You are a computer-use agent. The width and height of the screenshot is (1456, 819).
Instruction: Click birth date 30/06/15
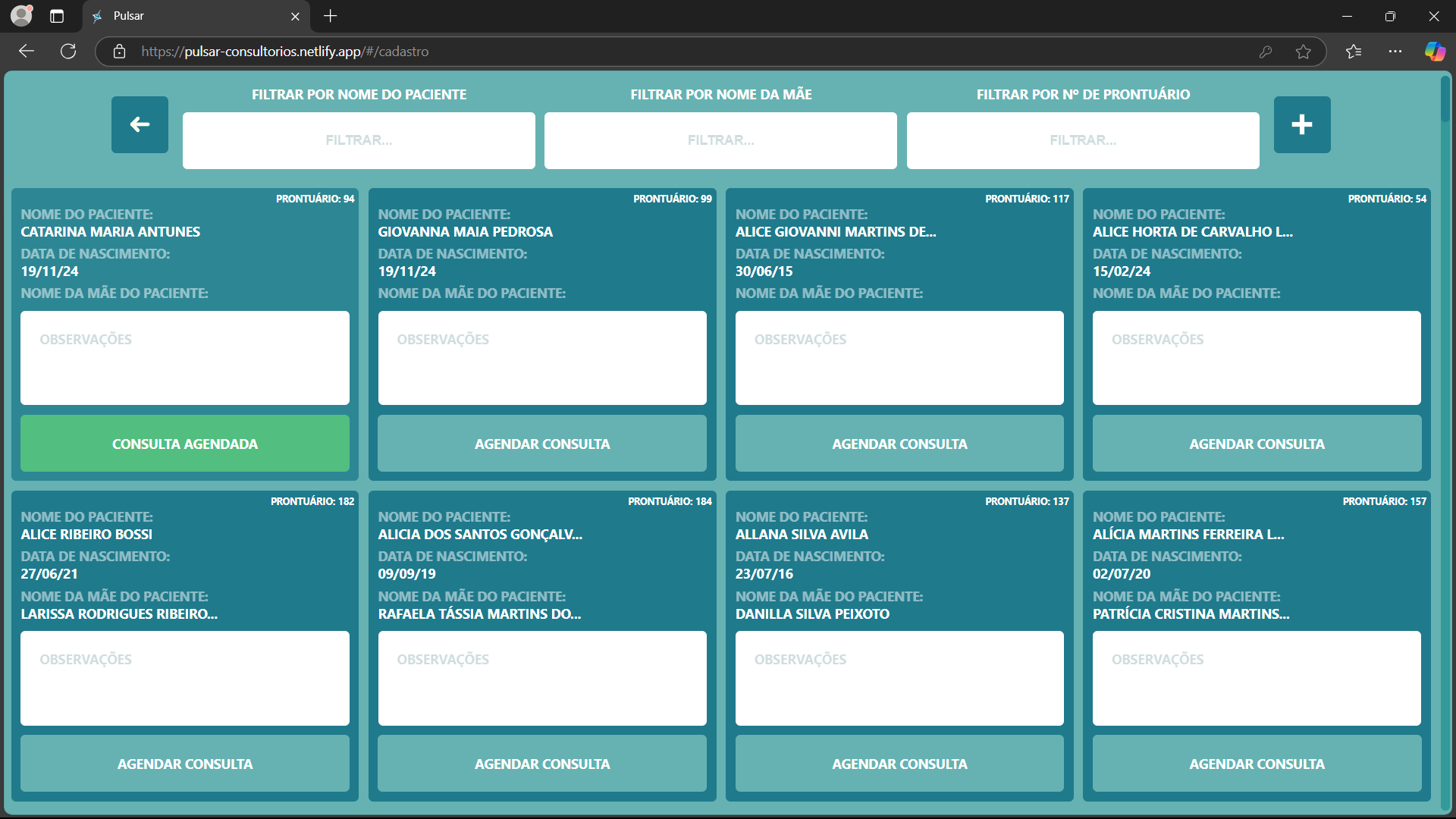[764, 271]
